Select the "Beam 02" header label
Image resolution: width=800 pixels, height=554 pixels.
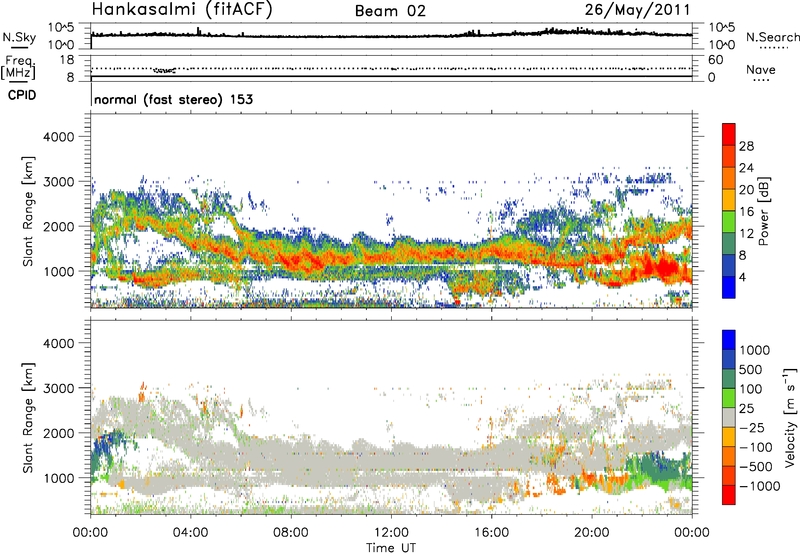click(x=390, y=11)
